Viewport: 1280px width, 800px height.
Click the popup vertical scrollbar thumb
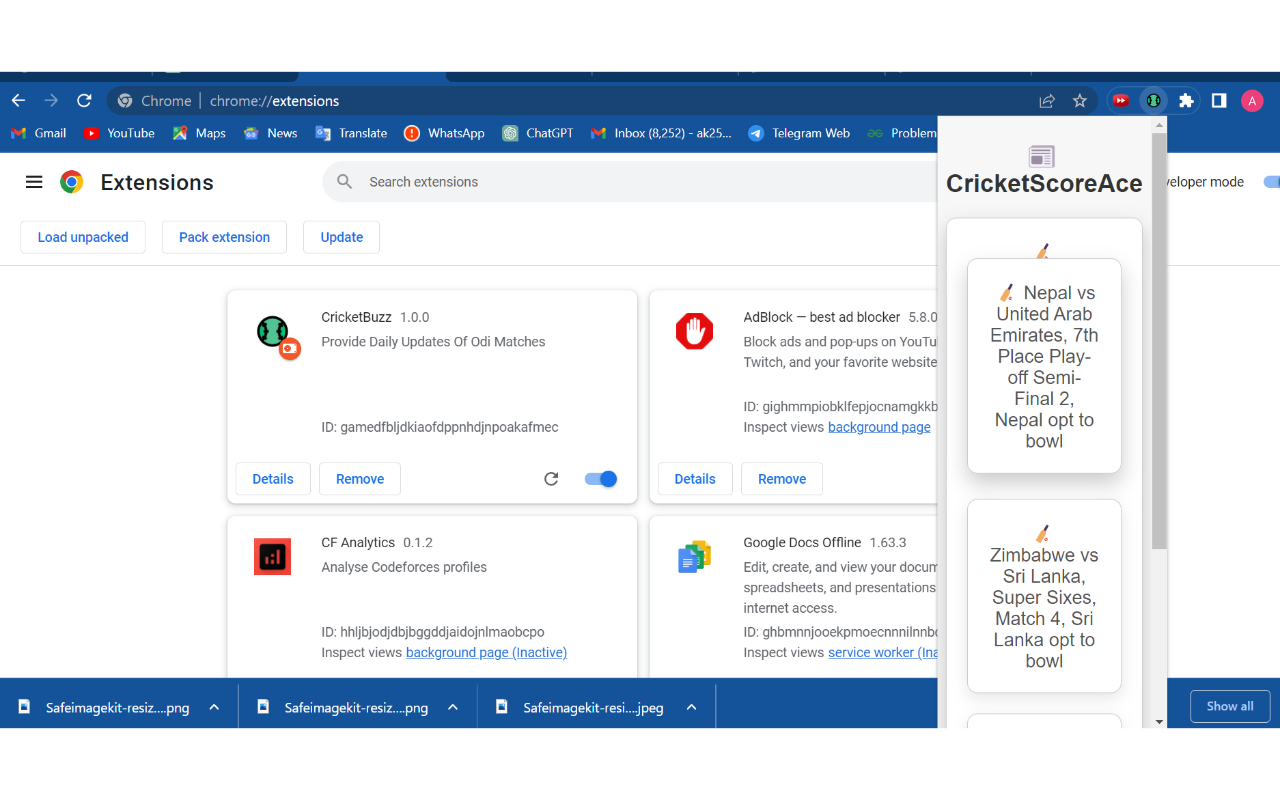[x=1159, y=340]
